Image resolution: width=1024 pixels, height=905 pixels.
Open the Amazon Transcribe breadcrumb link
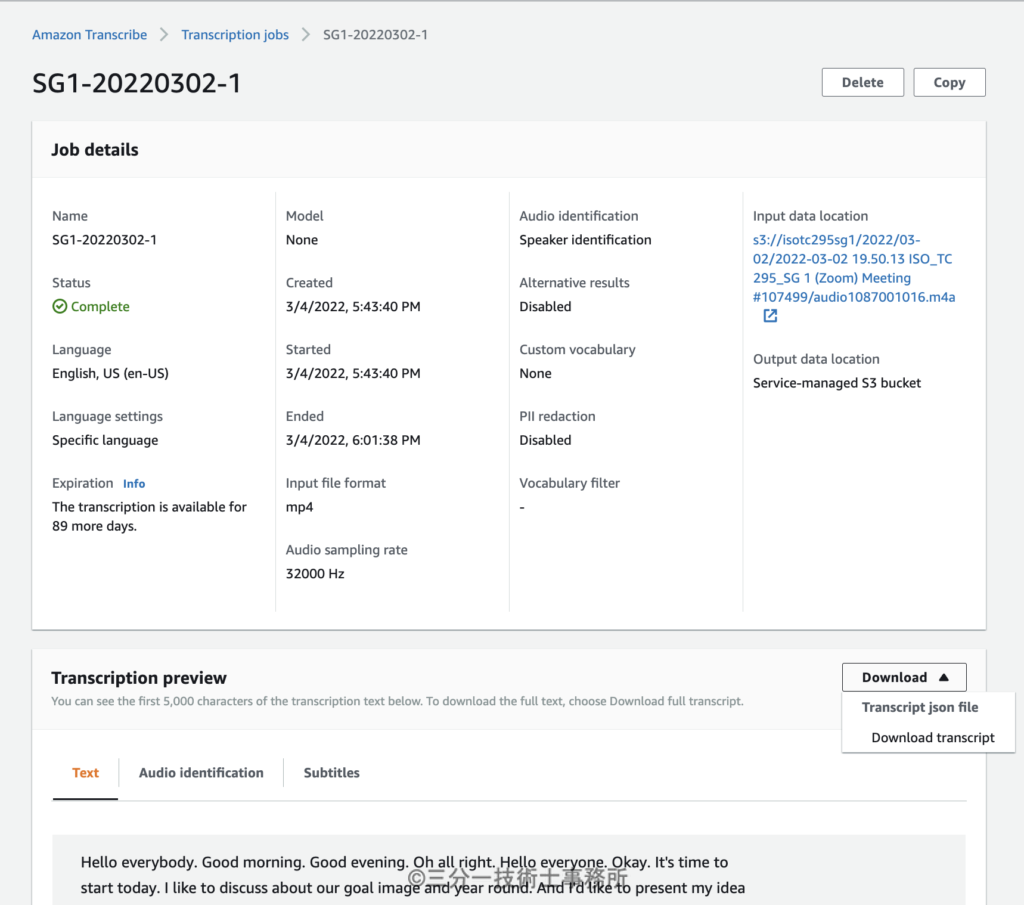click(89, 35)
